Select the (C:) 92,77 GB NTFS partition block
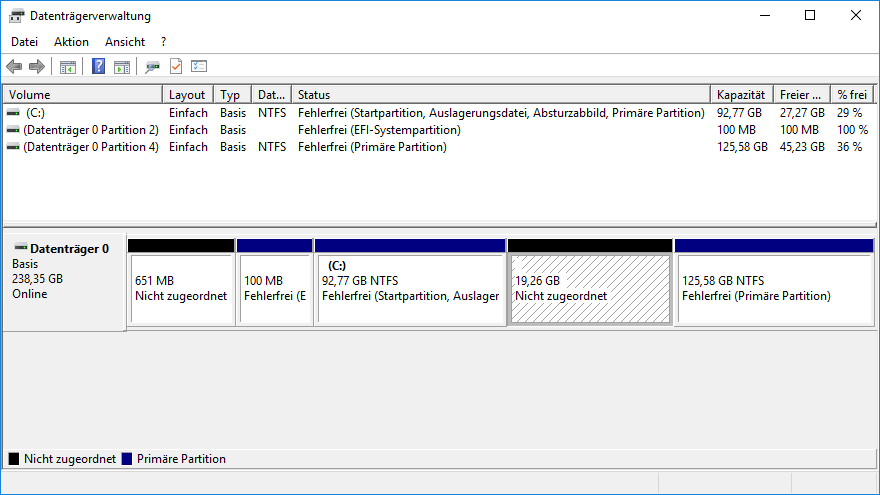The image size is (880, 495). [x=410, y=282]
